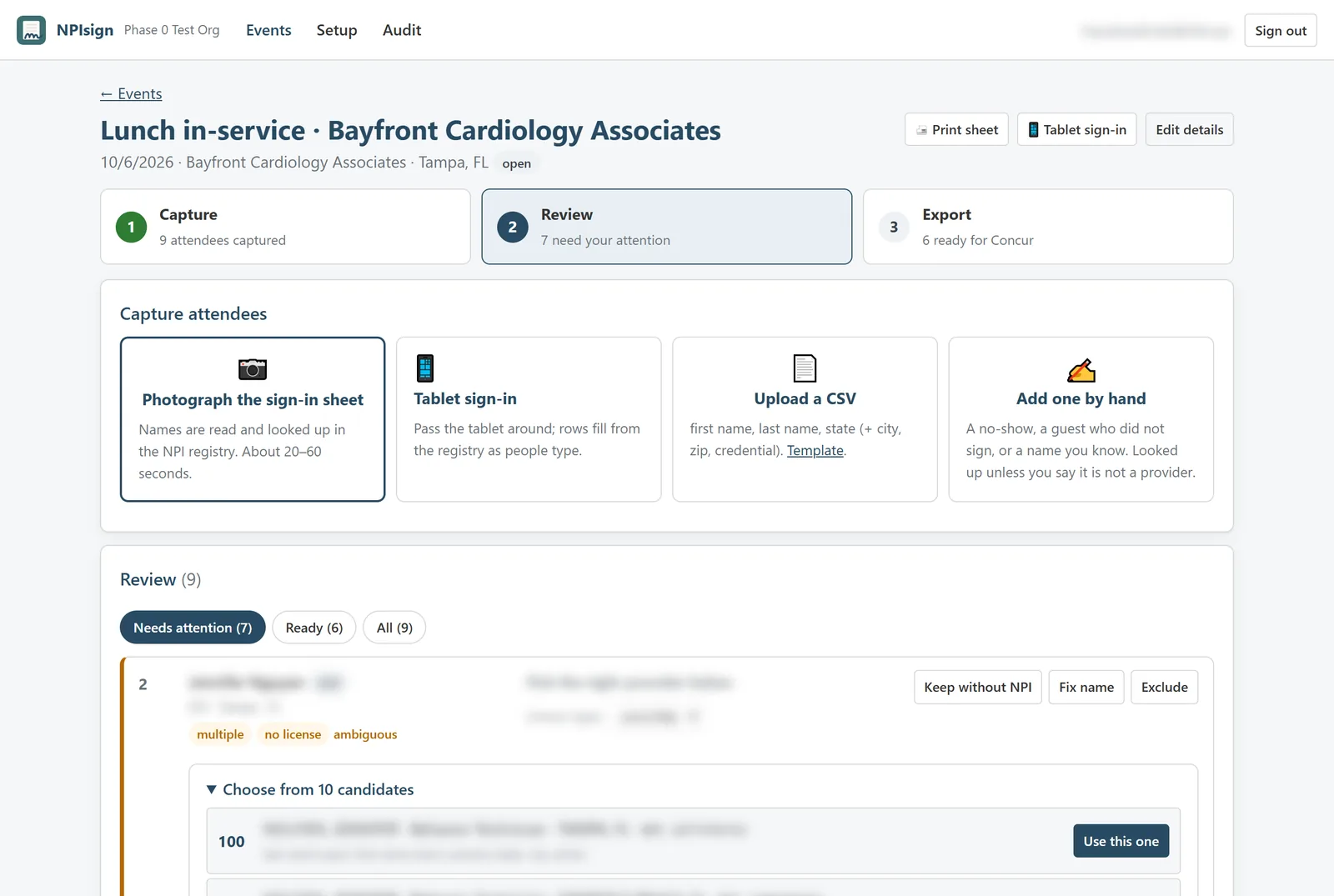This screenshot has width=1334, height=896.
Task: Click step 3 circle for Export
Action: 894,227
